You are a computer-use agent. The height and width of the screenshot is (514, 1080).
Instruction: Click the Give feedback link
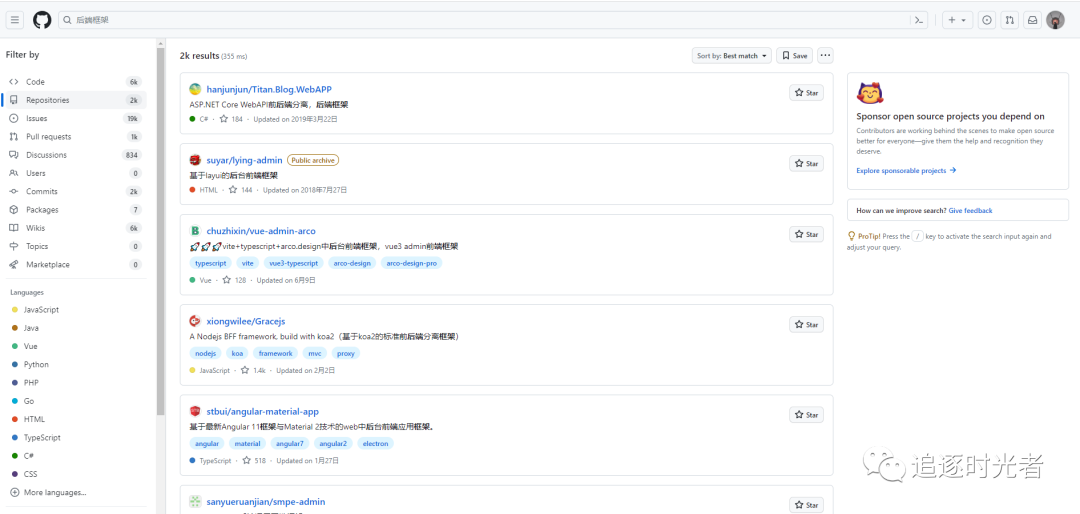[970, 210]
